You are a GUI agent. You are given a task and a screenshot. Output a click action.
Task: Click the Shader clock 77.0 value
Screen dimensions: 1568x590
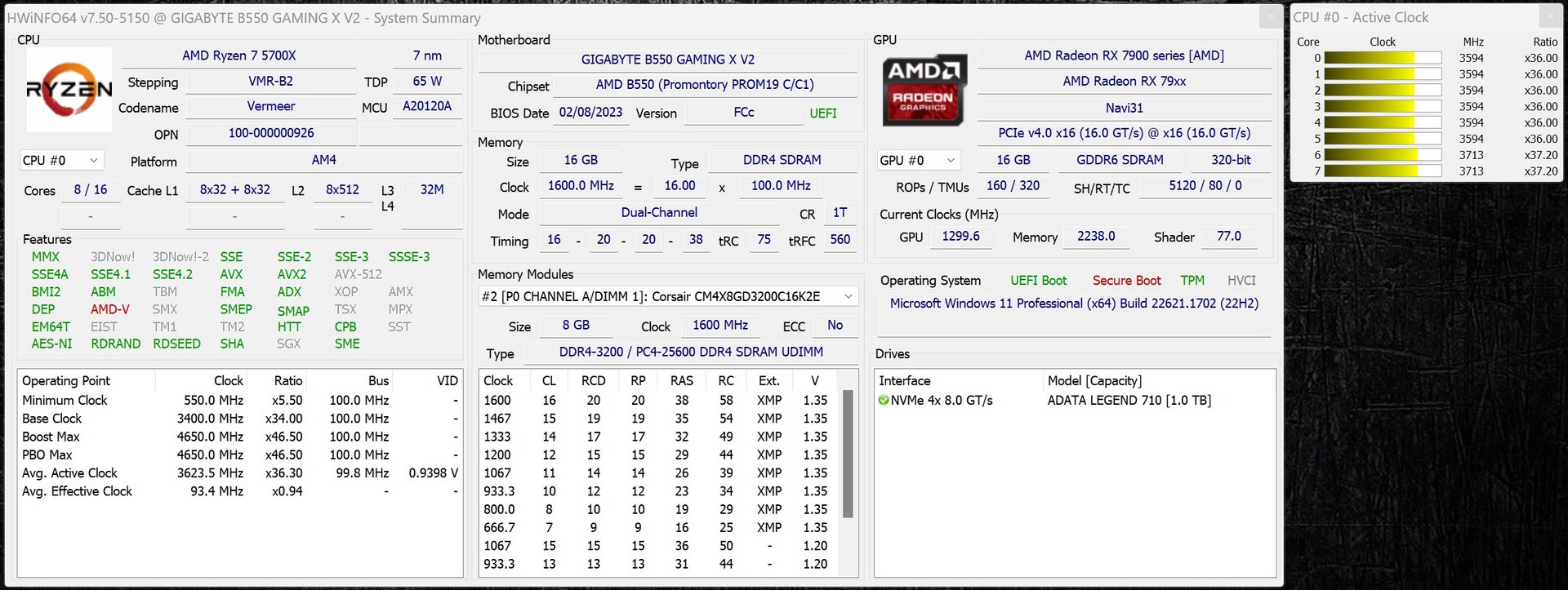click(x=1229, y=236)
